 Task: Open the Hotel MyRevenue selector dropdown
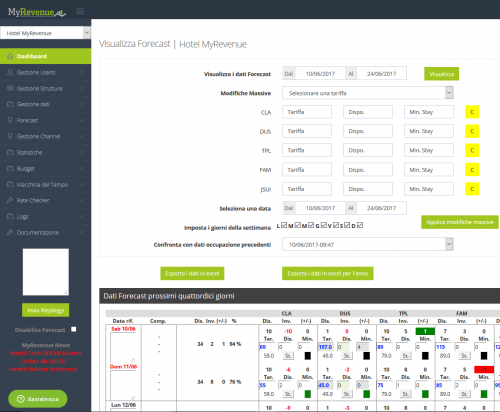(46, 33)
